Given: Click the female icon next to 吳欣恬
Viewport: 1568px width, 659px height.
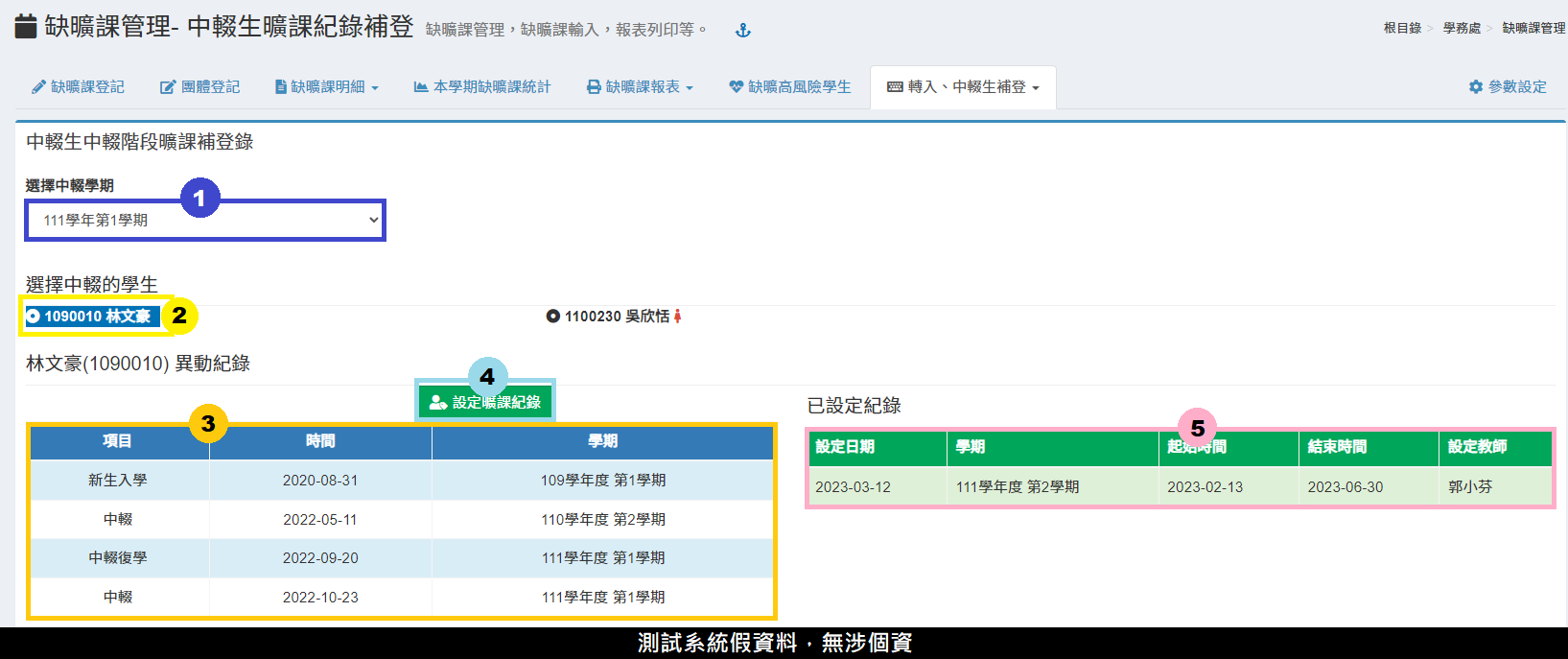Looking at the screenshot, I should (x=678, y=317).
